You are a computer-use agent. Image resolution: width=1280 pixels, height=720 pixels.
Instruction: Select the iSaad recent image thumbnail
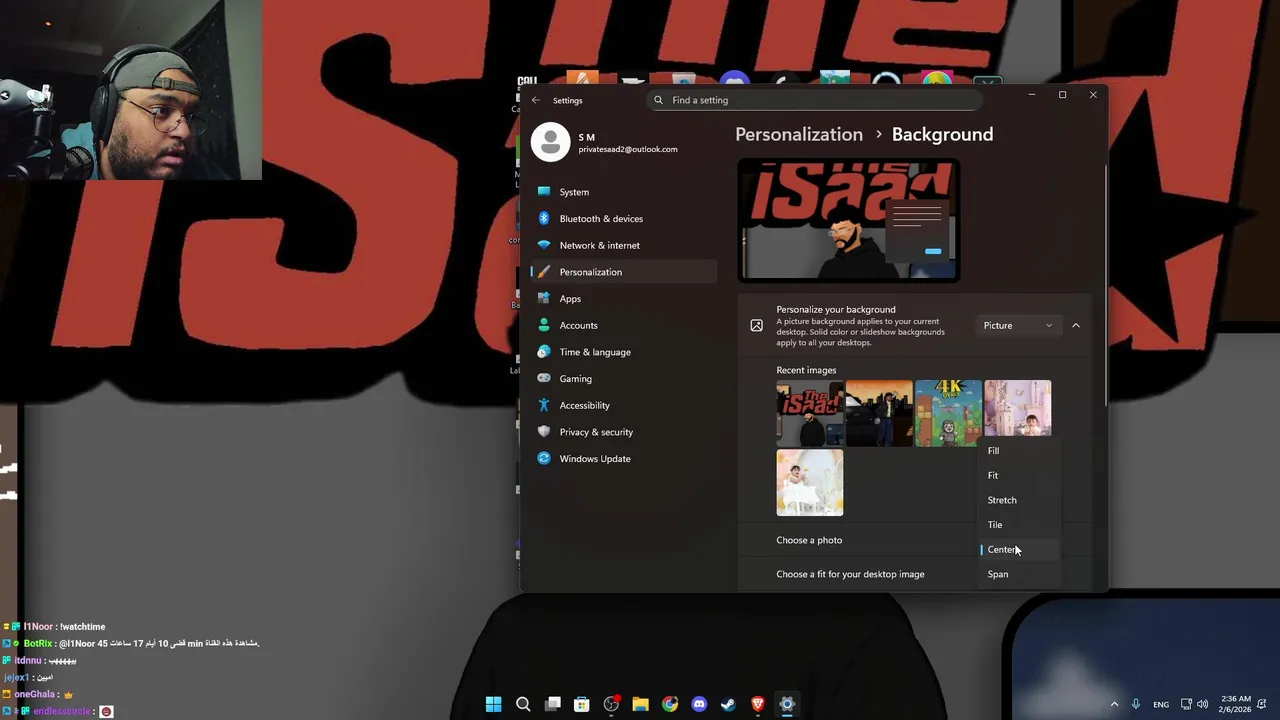tap(810, 412)
